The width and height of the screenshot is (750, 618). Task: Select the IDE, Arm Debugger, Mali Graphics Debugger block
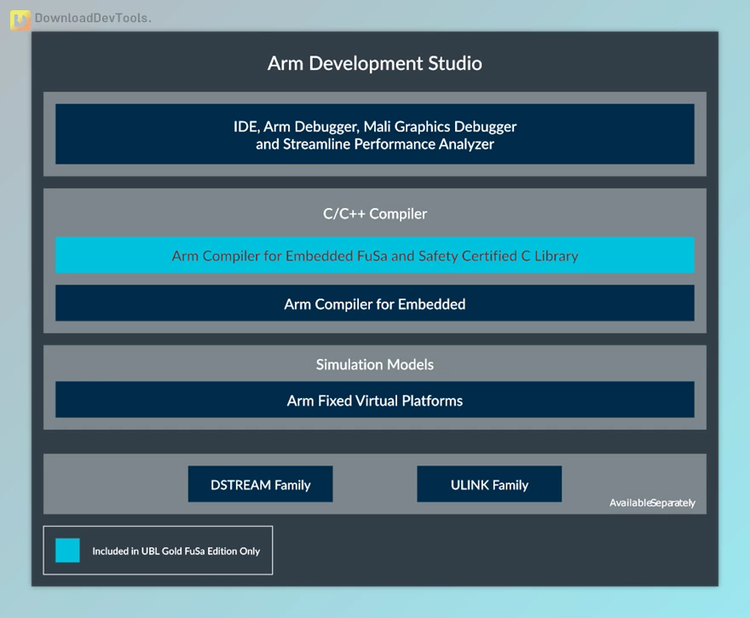[x=375, y=134]
